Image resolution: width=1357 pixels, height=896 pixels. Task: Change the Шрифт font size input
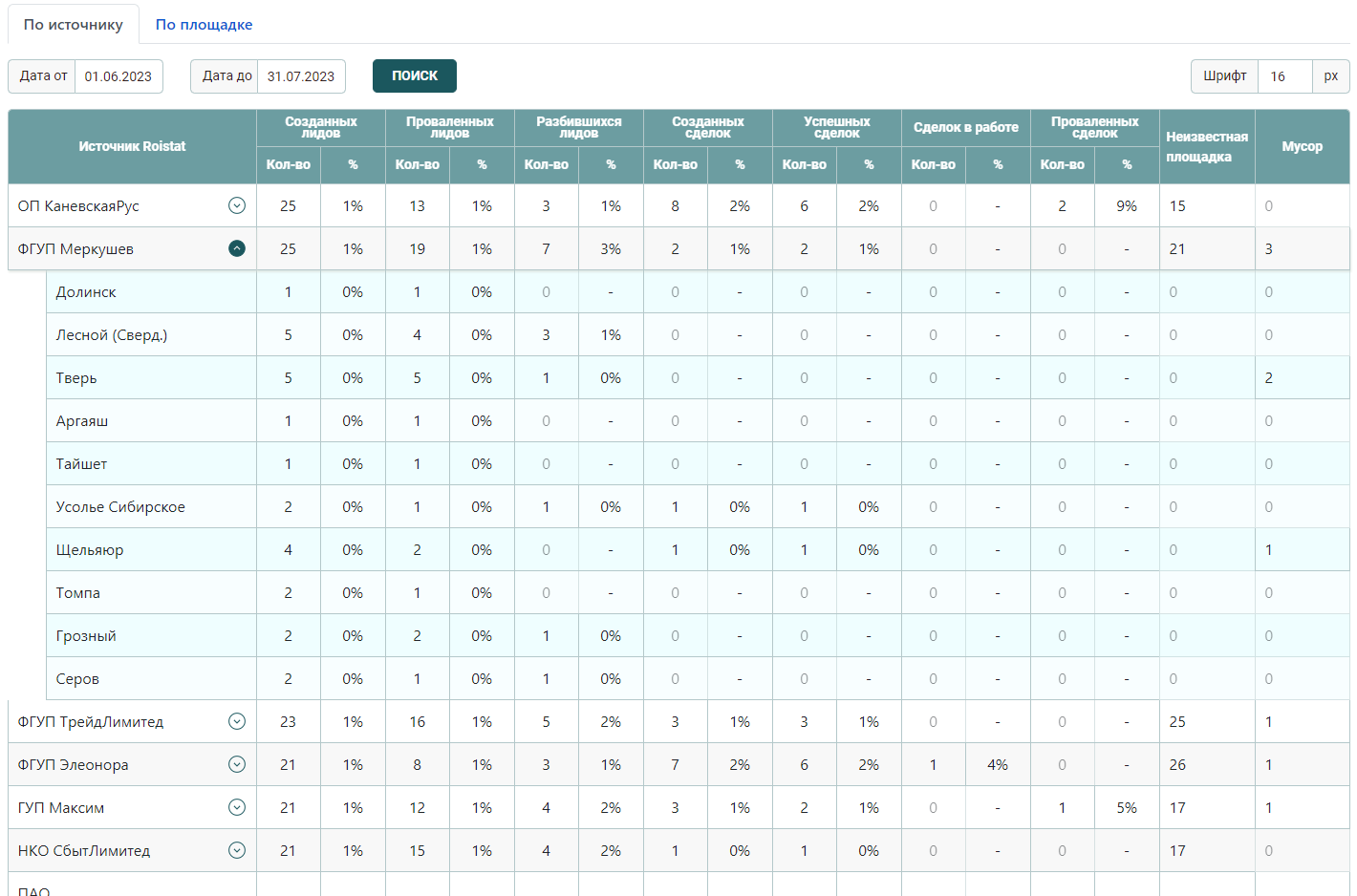[x=1283, y=76]
